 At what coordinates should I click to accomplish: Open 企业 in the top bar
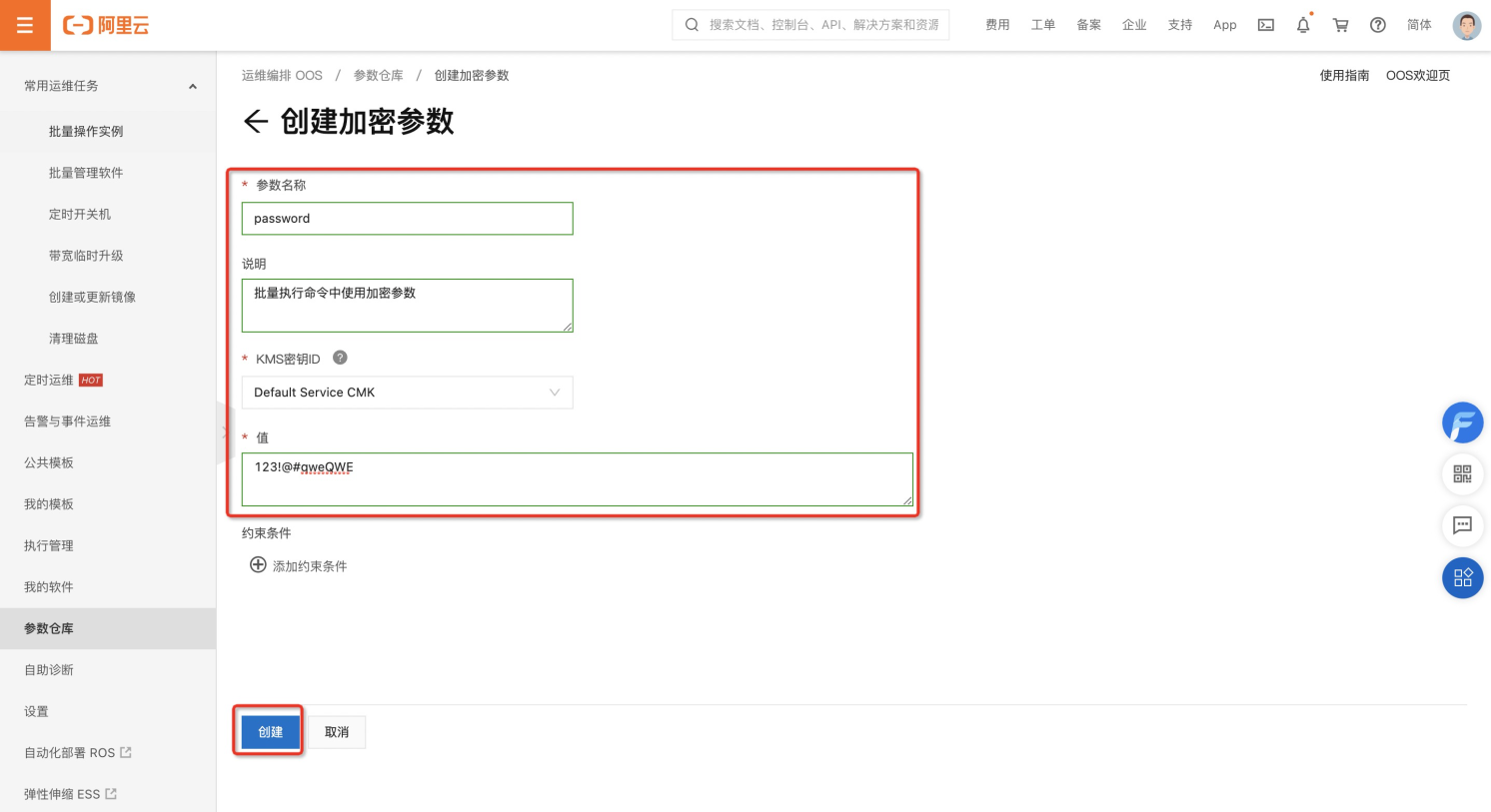1134,25
